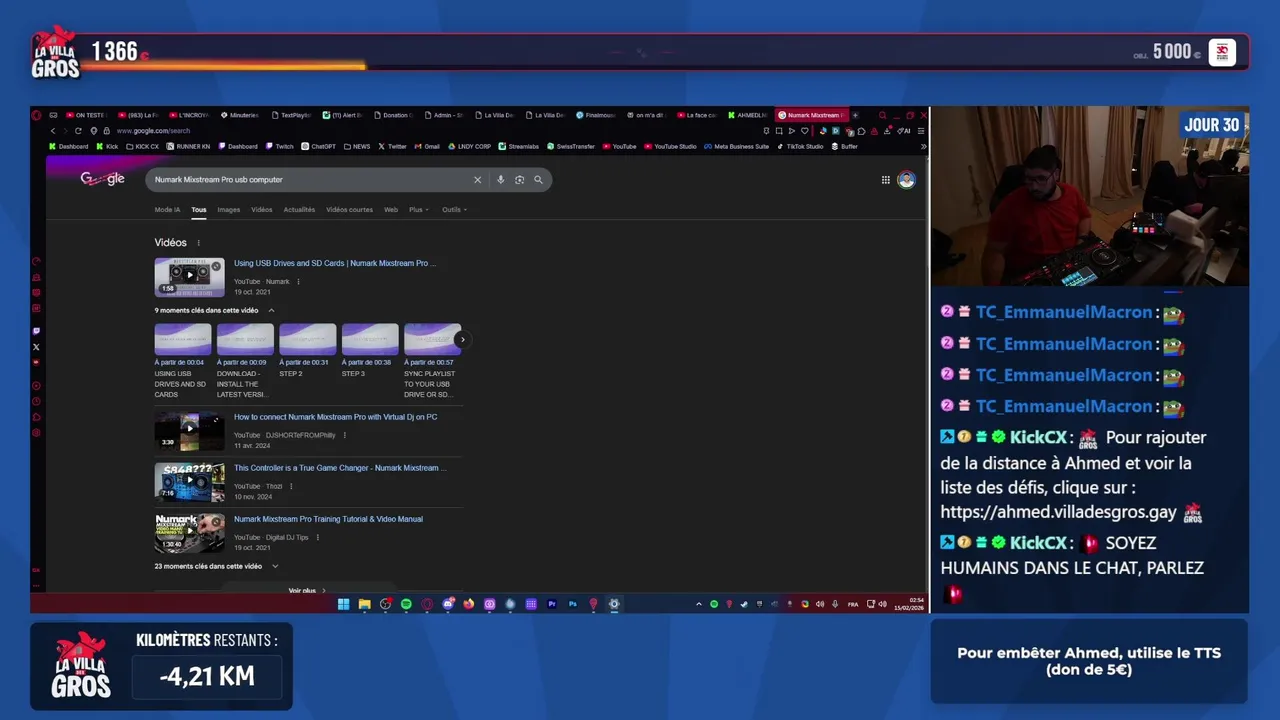The height and width of the screenshot is (720, 1280).
Task: Show hidden system tray icons
Action: (x=698, y=604)
